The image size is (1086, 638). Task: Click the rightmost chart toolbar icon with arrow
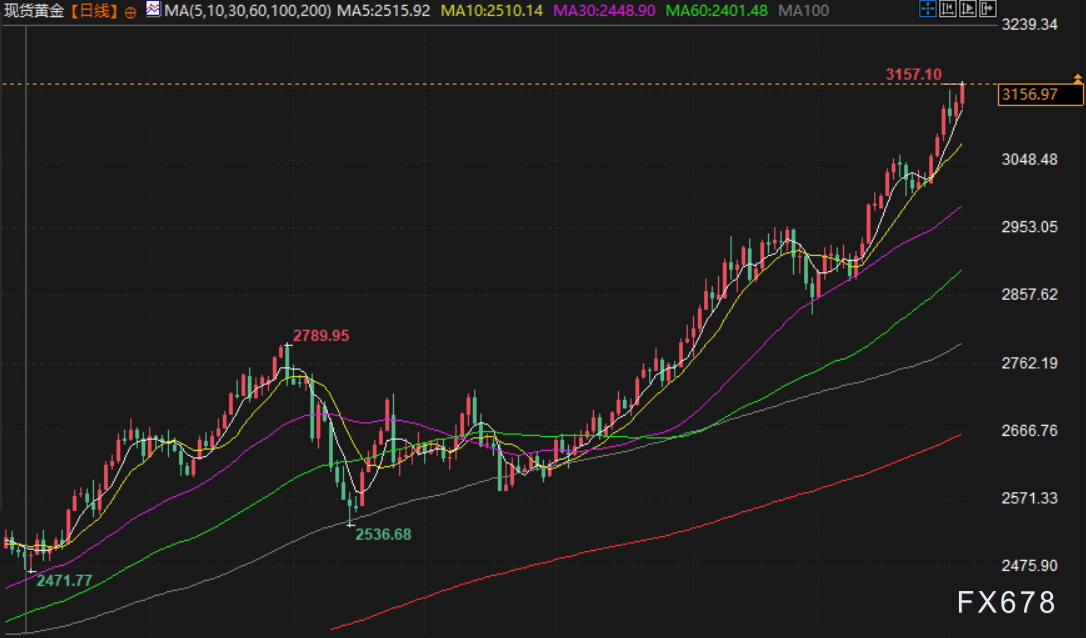coord(988,11)
